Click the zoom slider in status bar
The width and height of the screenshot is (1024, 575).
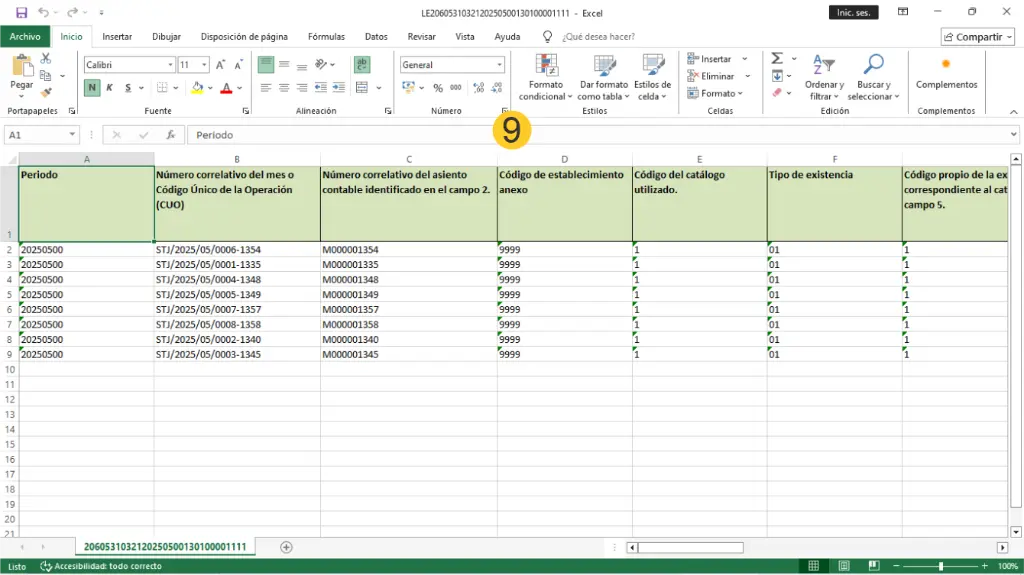(940, 566)
